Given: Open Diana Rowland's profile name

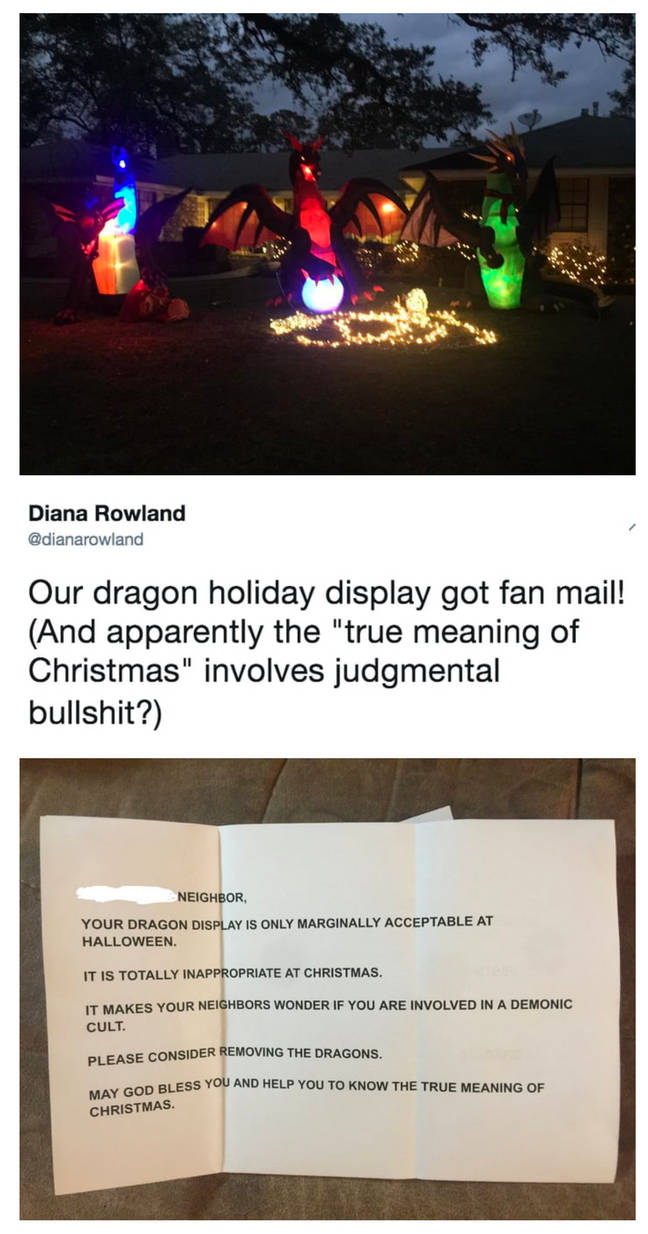Looking at the screenshot, I should 106,513.
